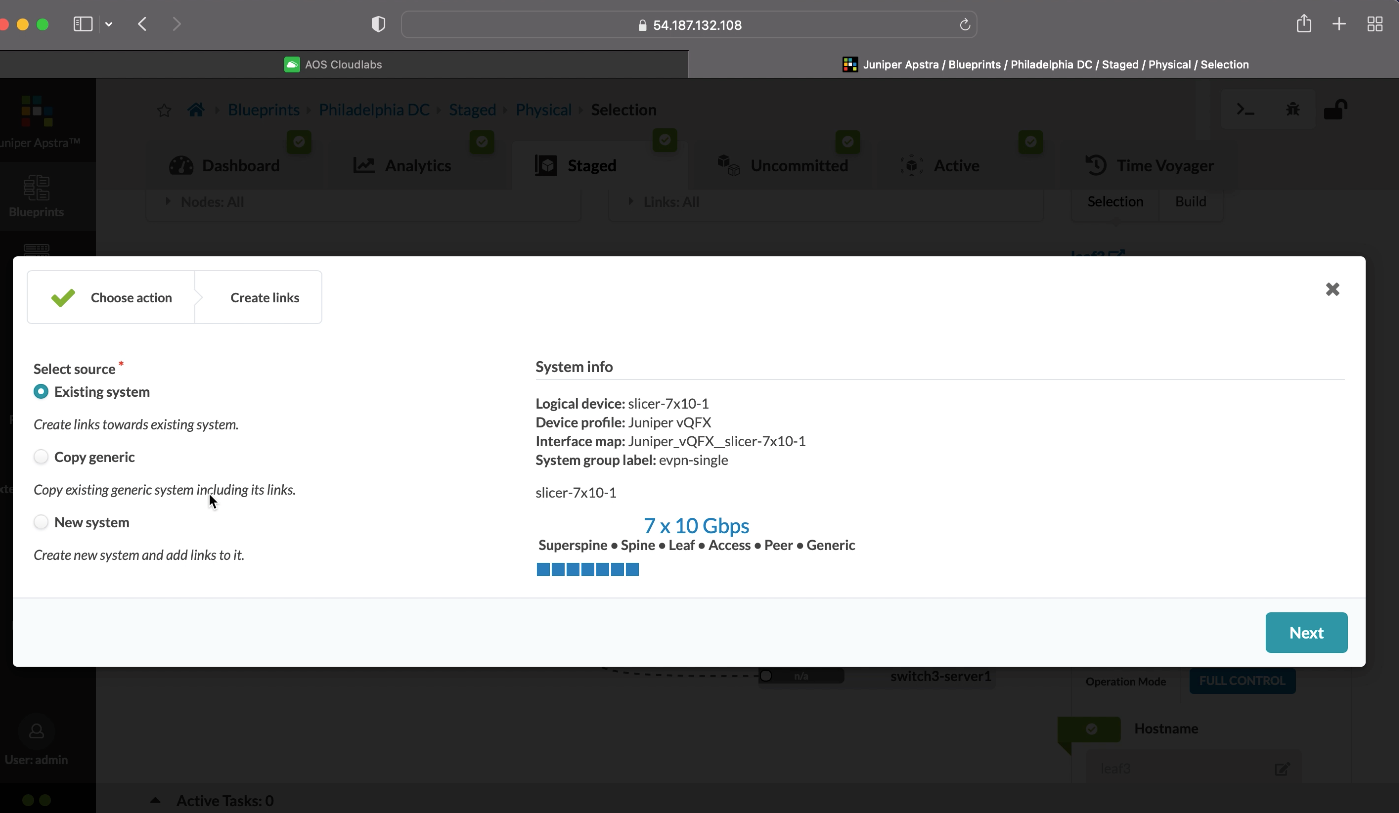Go to the Choose action step
Viewport: 1399px width, 813px height.
point(111,297)
